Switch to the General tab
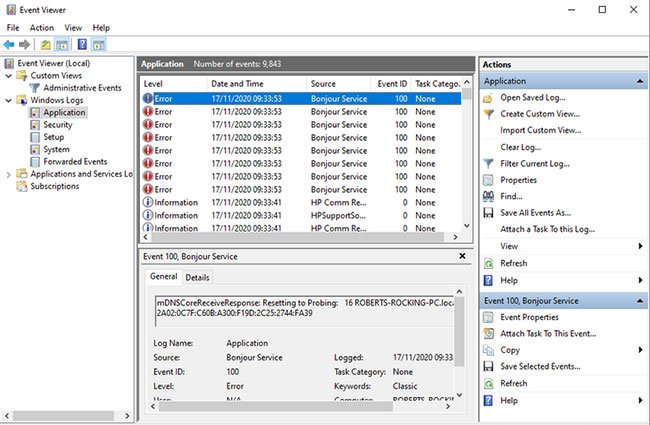Viewport: 650px width, 425px height. pyautogui.click(x=164, y=276)
